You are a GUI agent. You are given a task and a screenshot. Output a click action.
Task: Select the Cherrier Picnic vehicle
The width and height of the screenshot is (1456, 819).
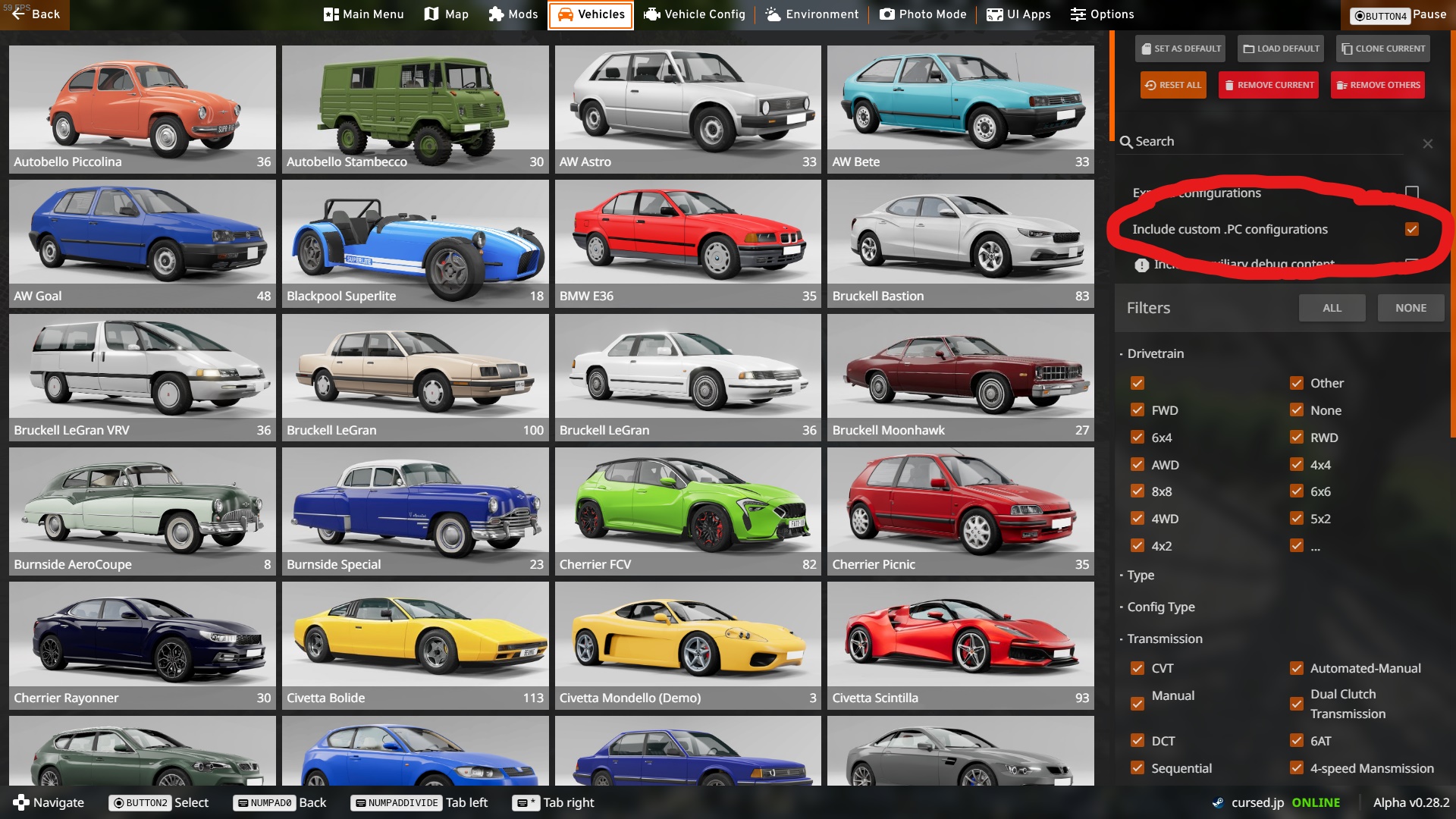click(961, 511)
